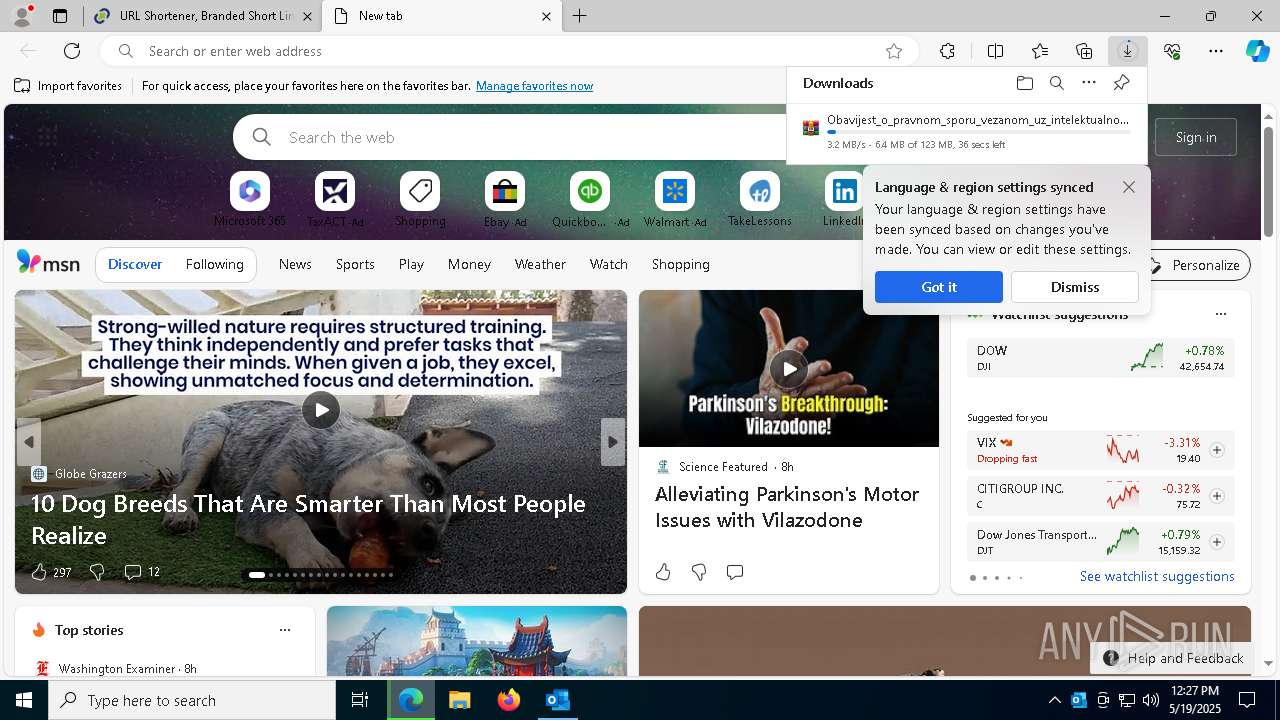Screen dimensions: 1280x720
Task: Click Import favorites
Action: 68,86
